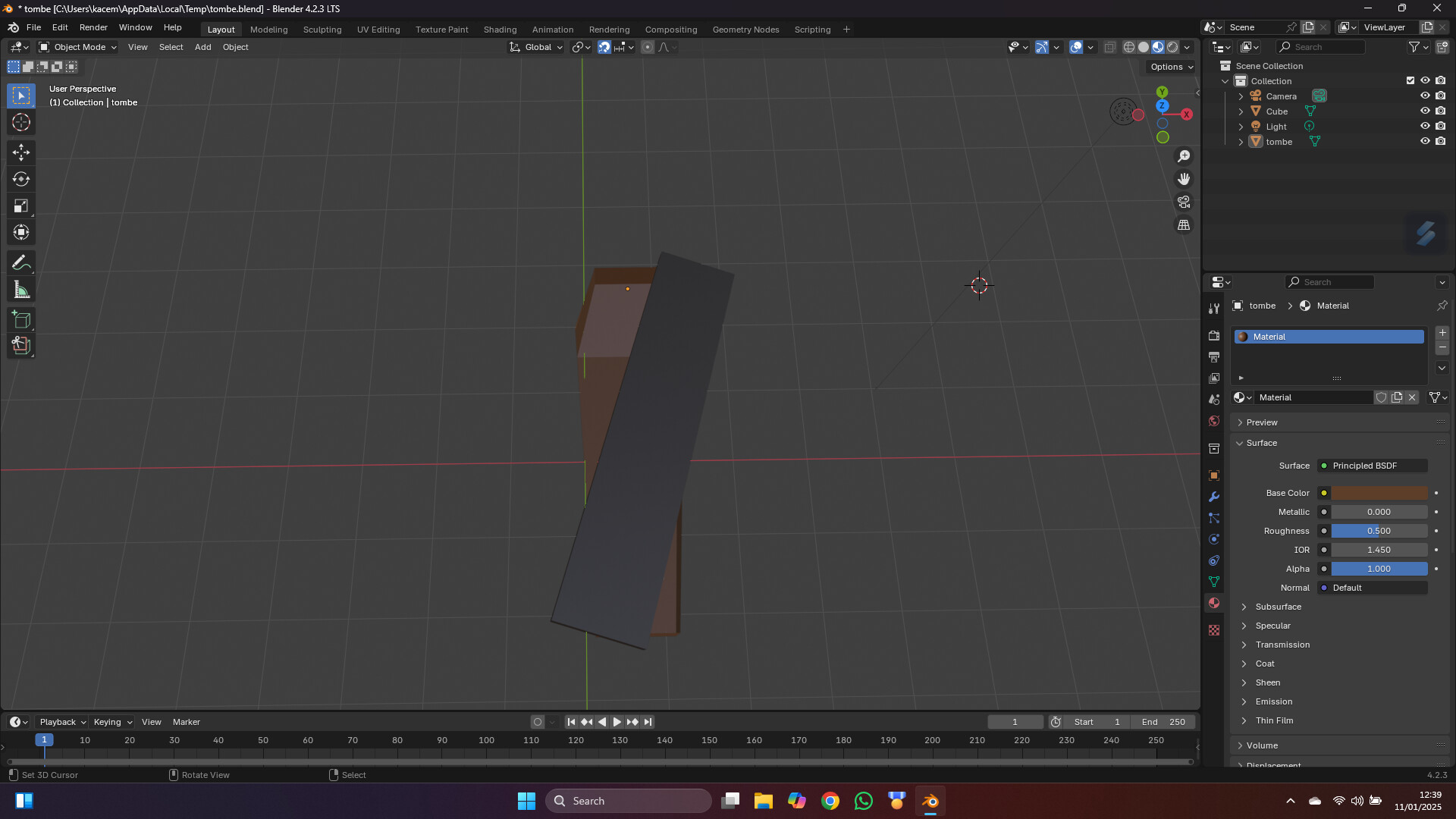Switch to the Shading workspace tab
This screenshot has width=1456, height=819.
[x=500, y=30]
